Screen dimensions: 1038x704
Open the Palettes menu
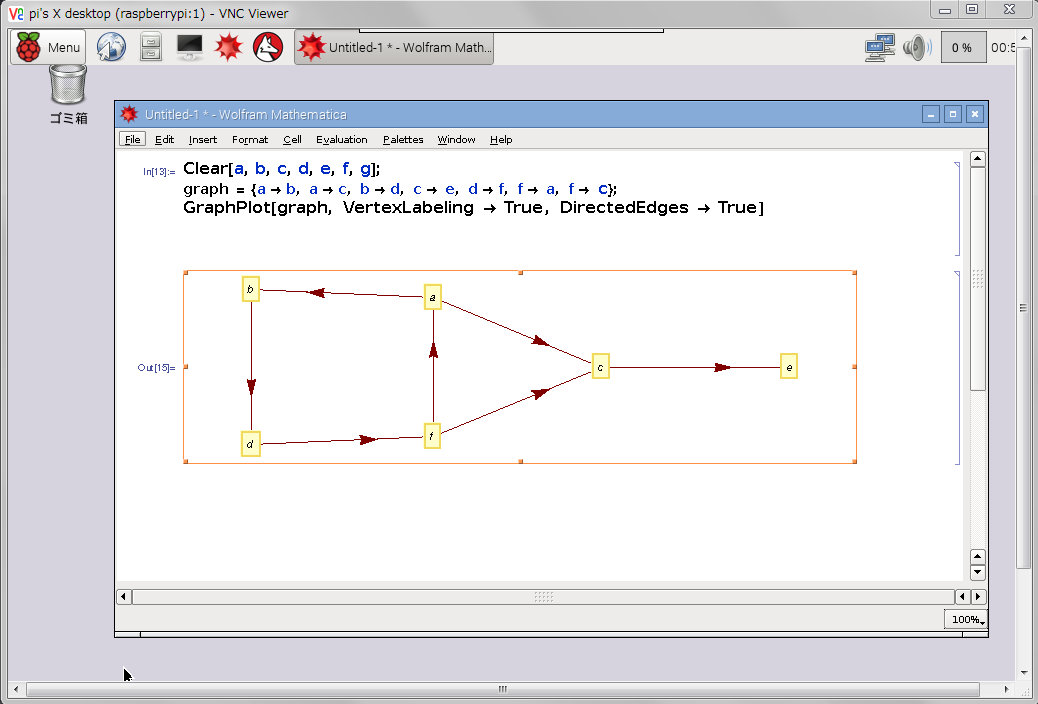tap(403, 139)
